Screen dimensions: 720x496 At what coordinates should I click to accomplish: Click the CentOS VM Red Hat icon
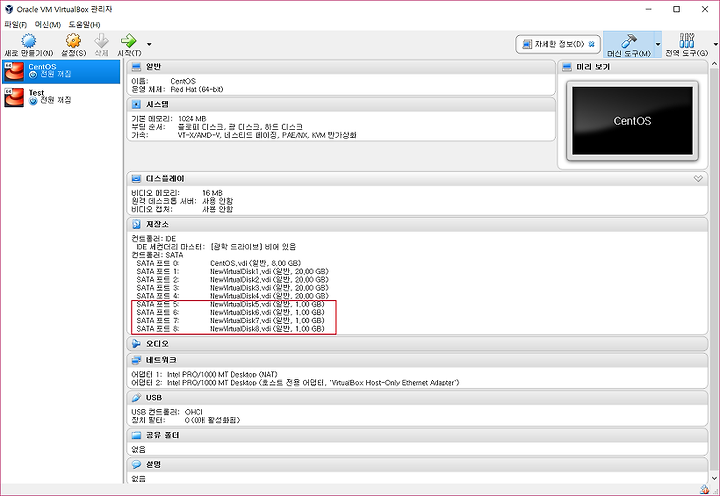(x=14, y=71)
